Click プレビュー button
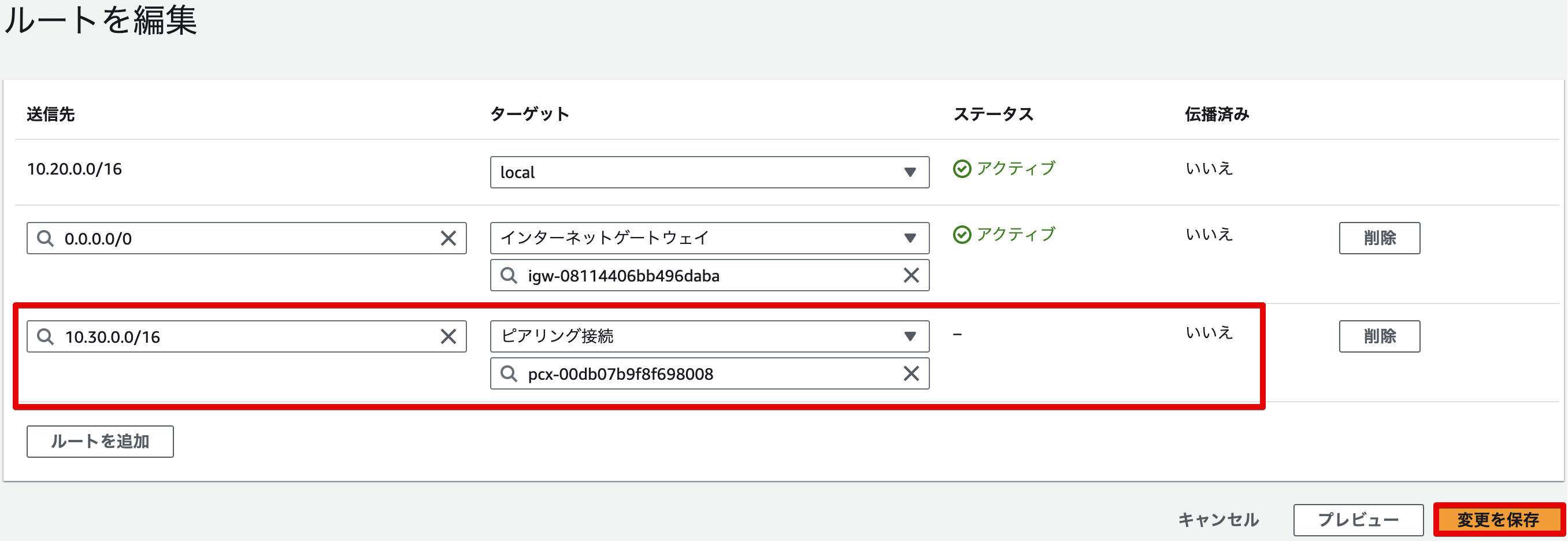The image size is (1568, 541). point(1358,520)
